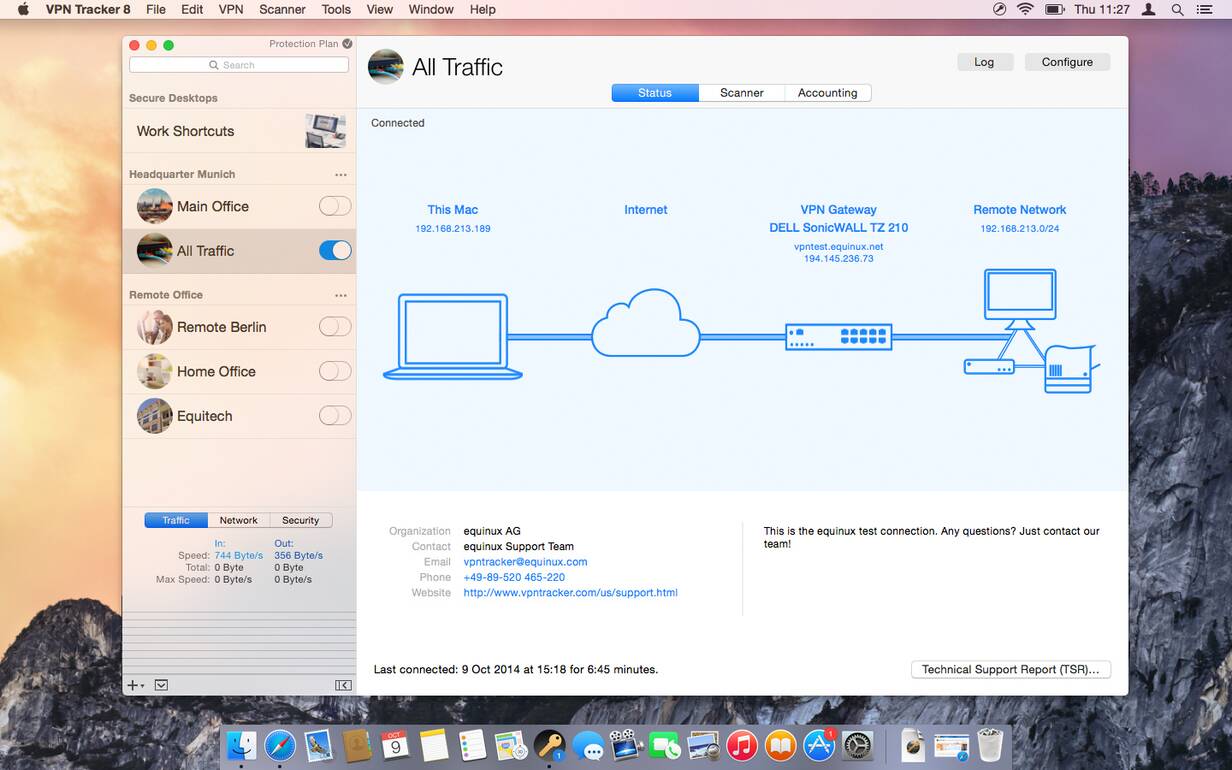
Task: Select Remote Berlin in the sidebar
Action: [x=239, y=327]
